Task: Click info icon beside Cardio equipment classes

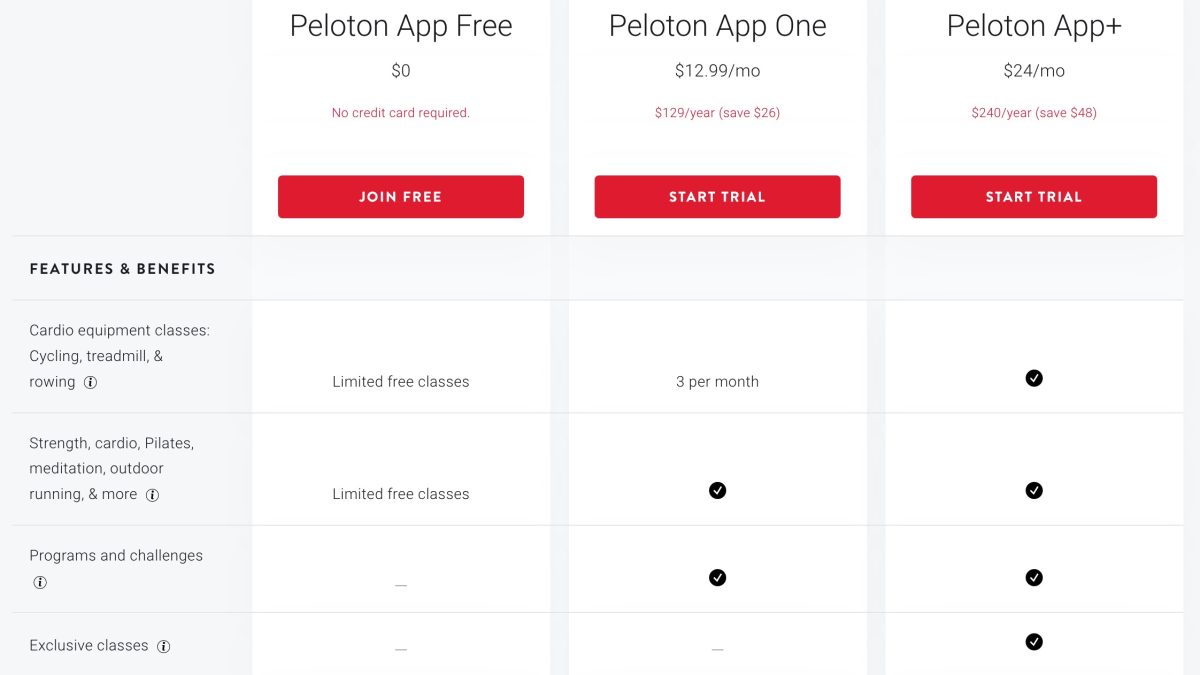Action: pyautogui.click(x=90, y=382)
